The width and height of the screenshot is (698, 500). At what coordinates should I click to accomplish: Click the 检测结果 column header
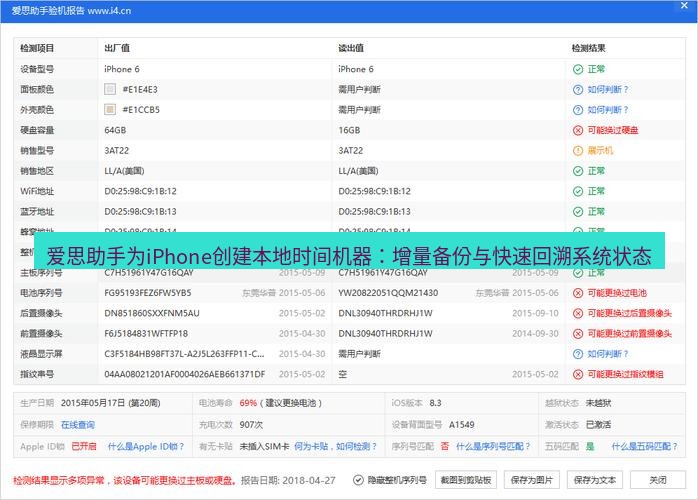coord(588,48)
